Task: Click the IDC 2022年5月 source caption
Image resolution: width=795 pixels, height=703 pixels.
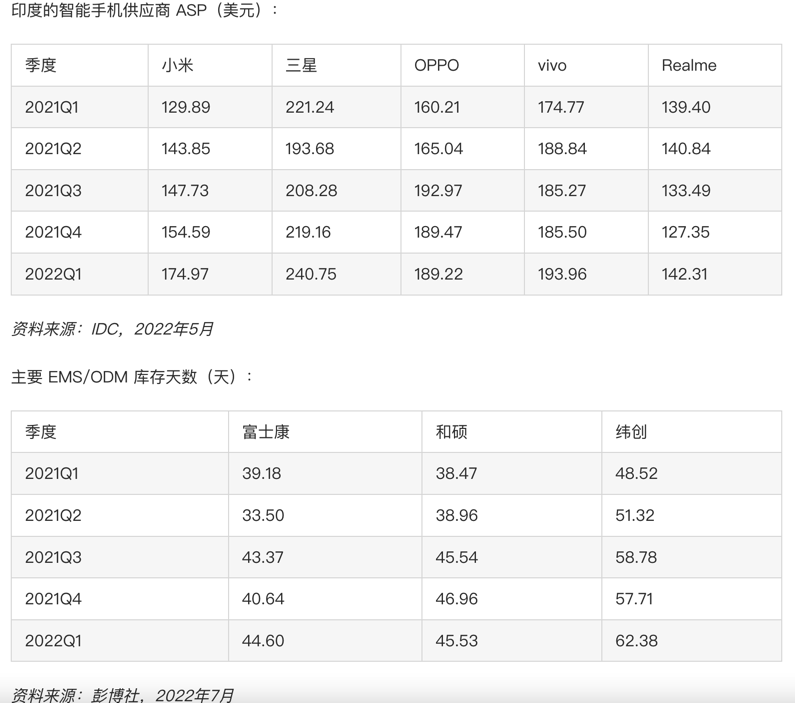Action: [112, 329]
